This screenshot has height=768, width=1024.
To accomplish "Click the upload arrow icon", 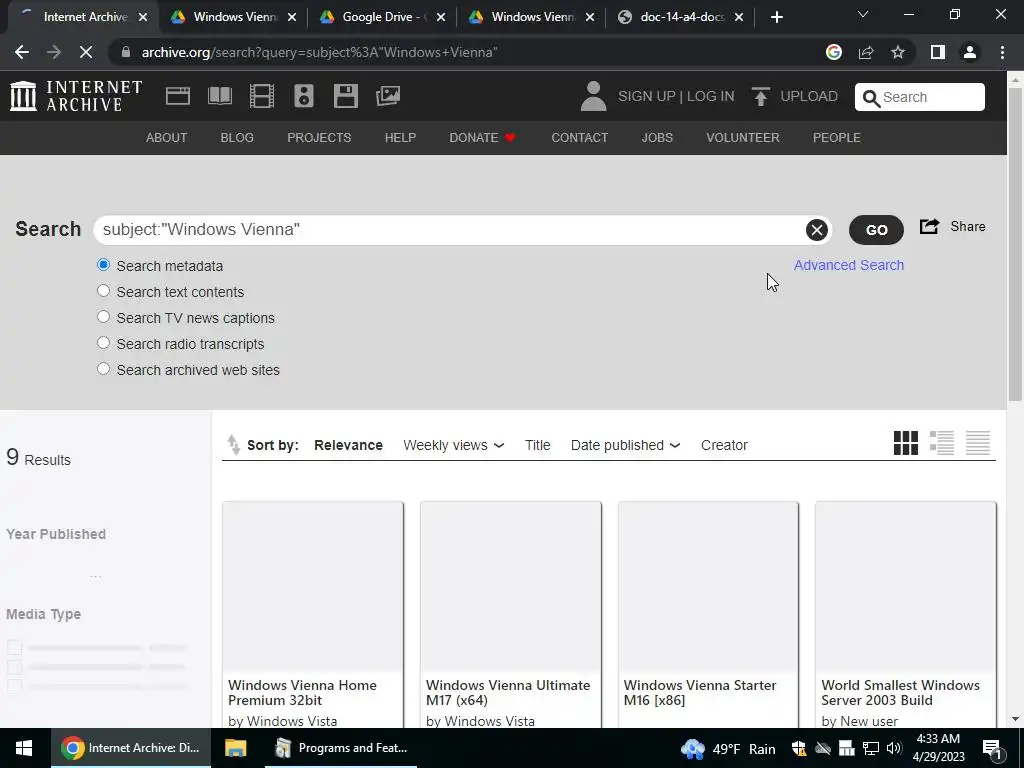I will (760, 96).
